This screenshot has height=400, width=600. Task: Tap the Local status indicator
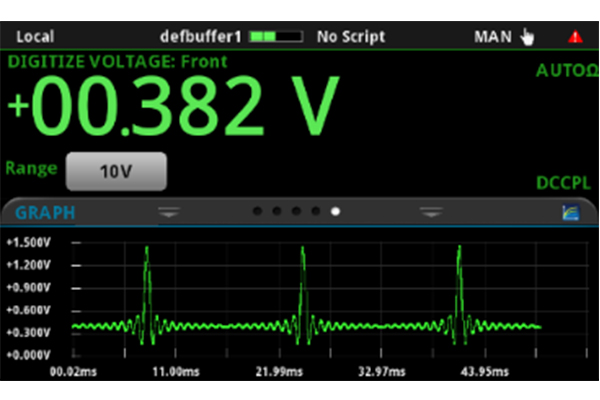point(36,37)
